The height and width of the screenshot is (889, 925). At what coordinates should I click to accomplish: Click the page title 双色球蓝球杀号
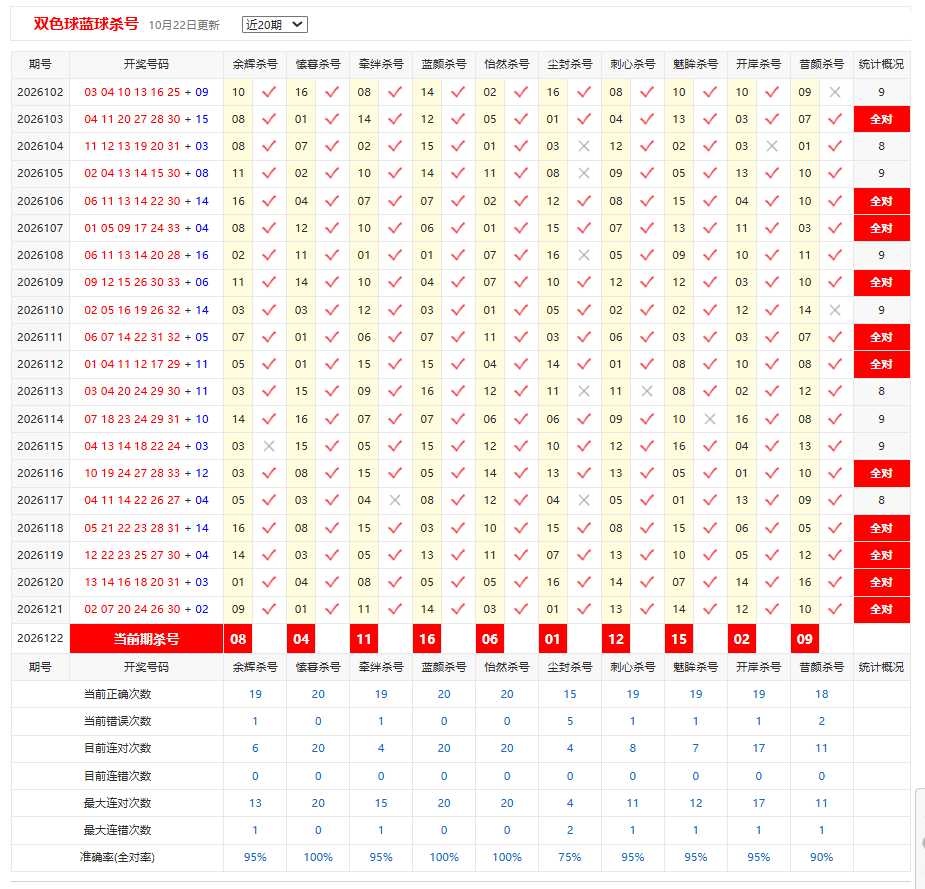tap(86, 24)
